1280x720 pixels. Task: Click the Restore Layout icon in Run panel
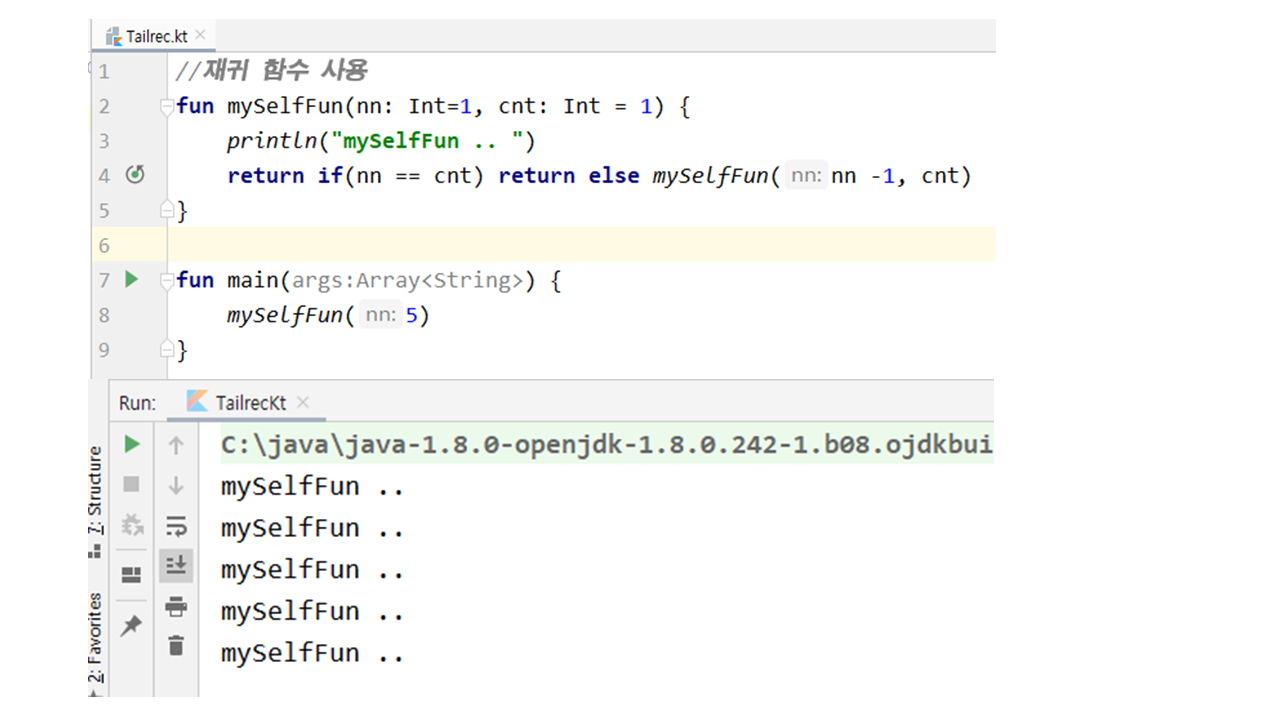click(x=131, y=575)
